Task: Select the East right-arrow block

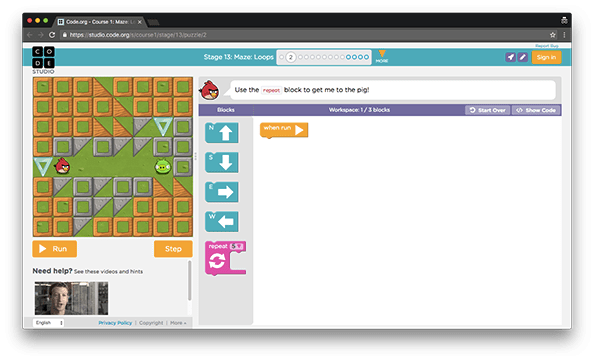Action: 222,192
